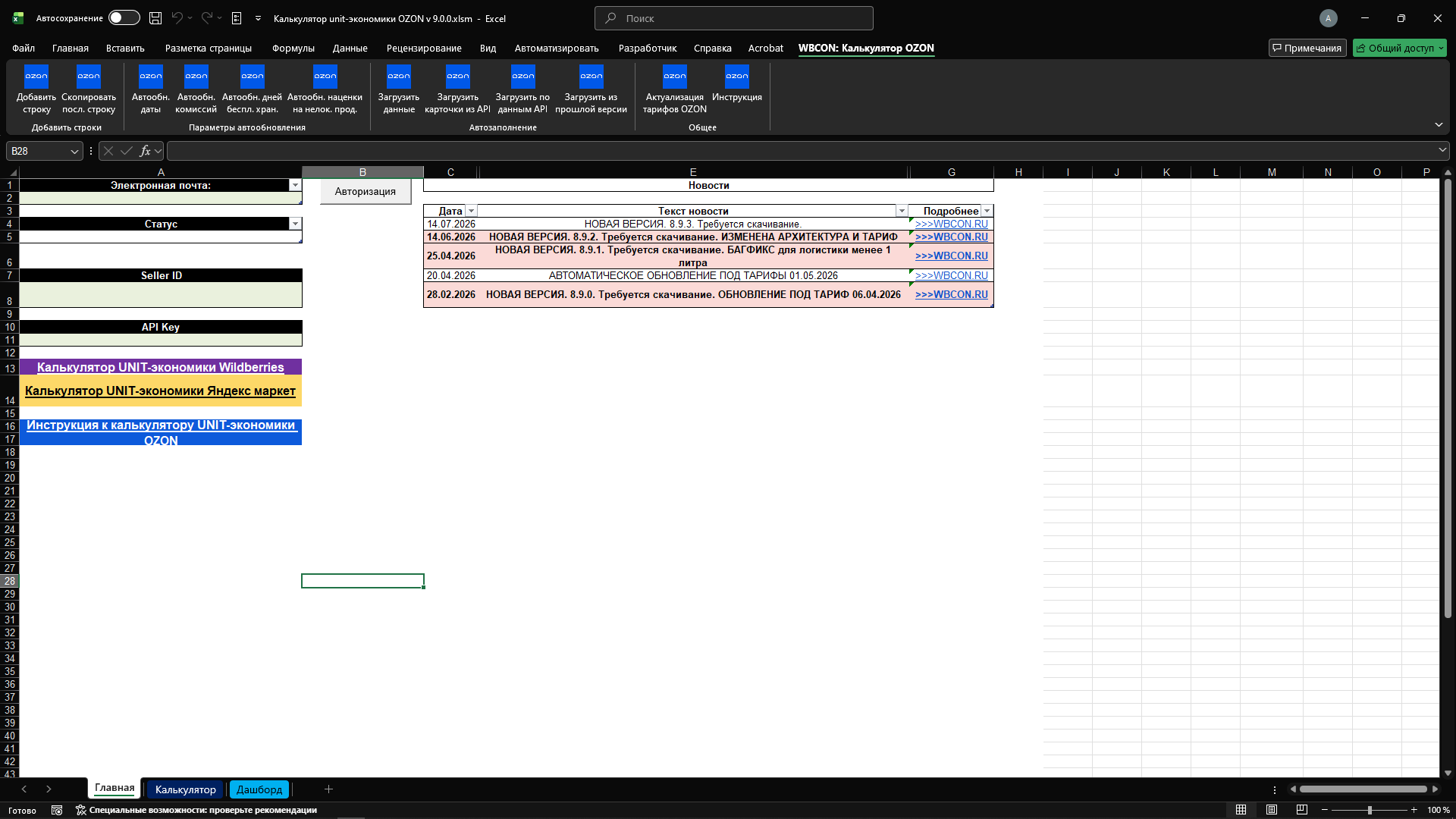Viewport: 1456px width, 819px height.
Task: Click the horizontal scrollbar thumb
Action: click(1363, 789)
